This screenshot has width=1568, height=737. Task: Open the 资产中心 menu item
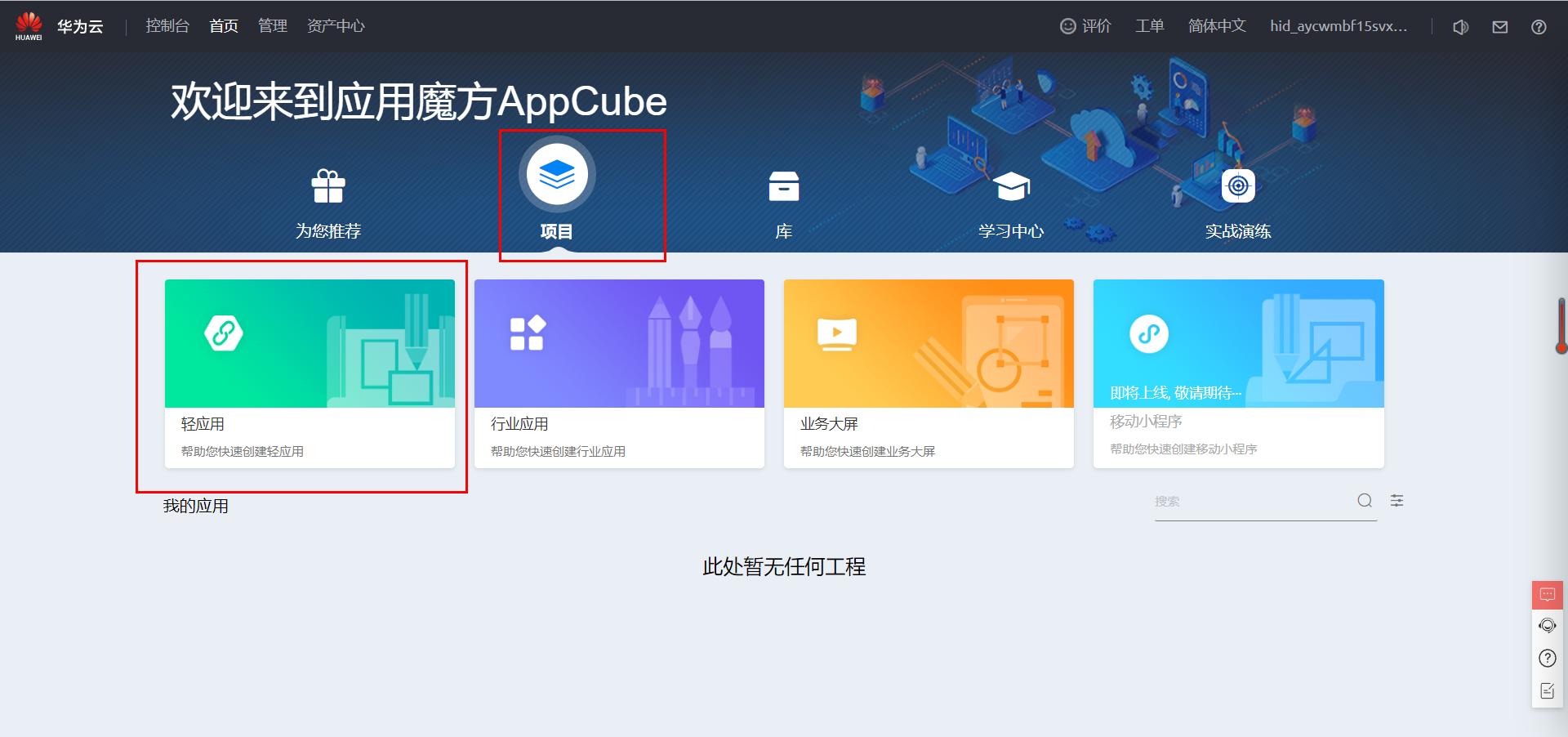coord(336,25)
